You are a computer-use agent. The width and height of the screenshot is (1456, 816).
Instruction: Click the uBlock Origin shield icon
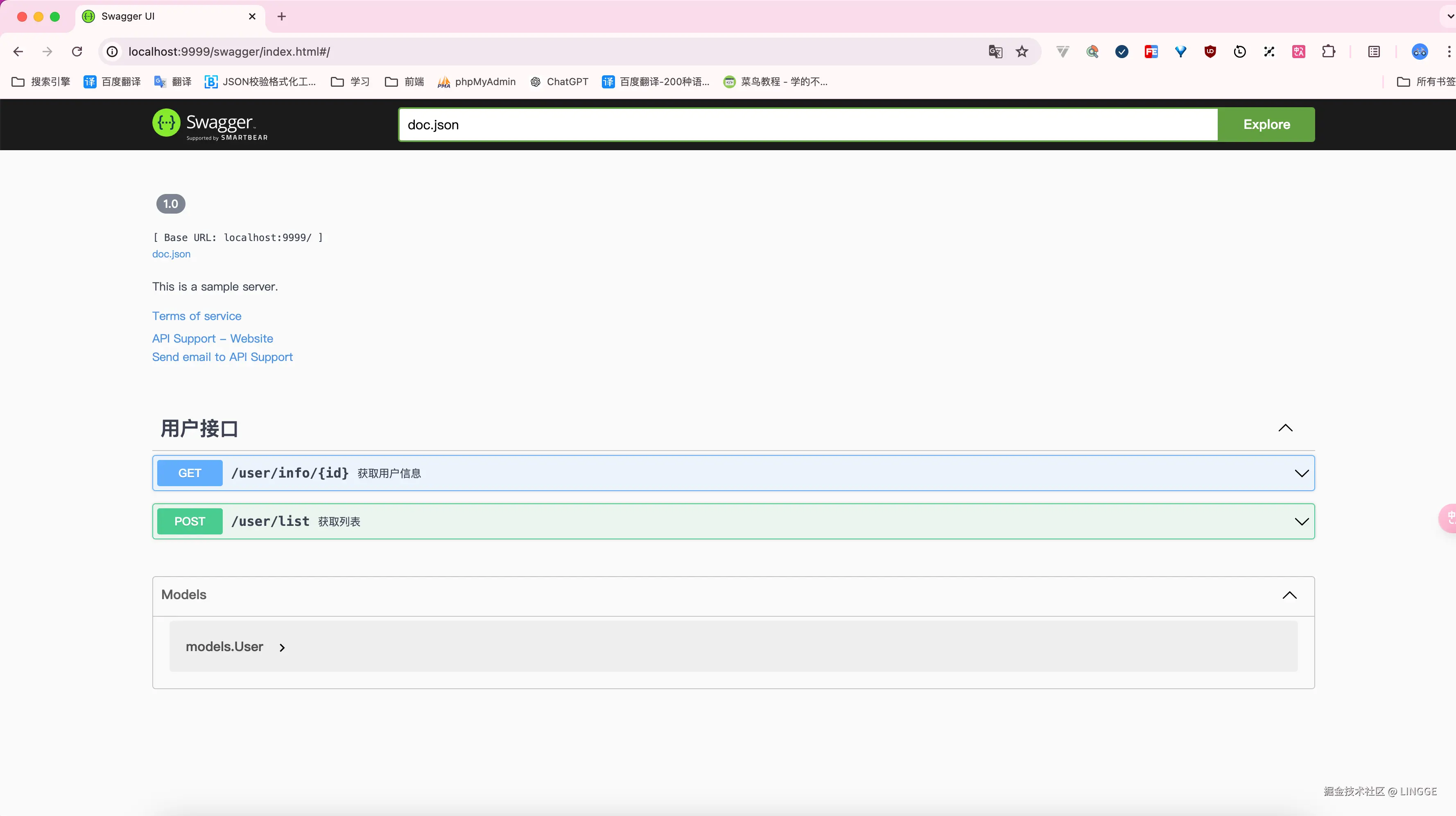pyautogui.click(x=1210, y=52)
